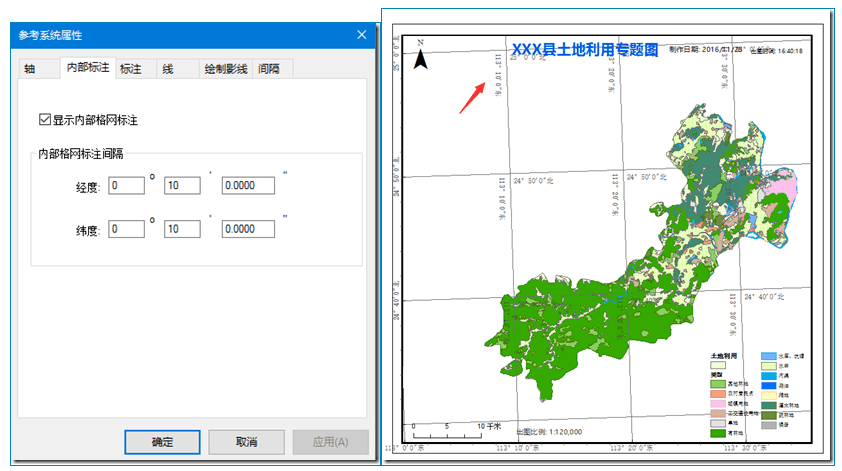Select the north arrow on the map
This screenshot has width=842, height=471.
click(x=420, y=55)
